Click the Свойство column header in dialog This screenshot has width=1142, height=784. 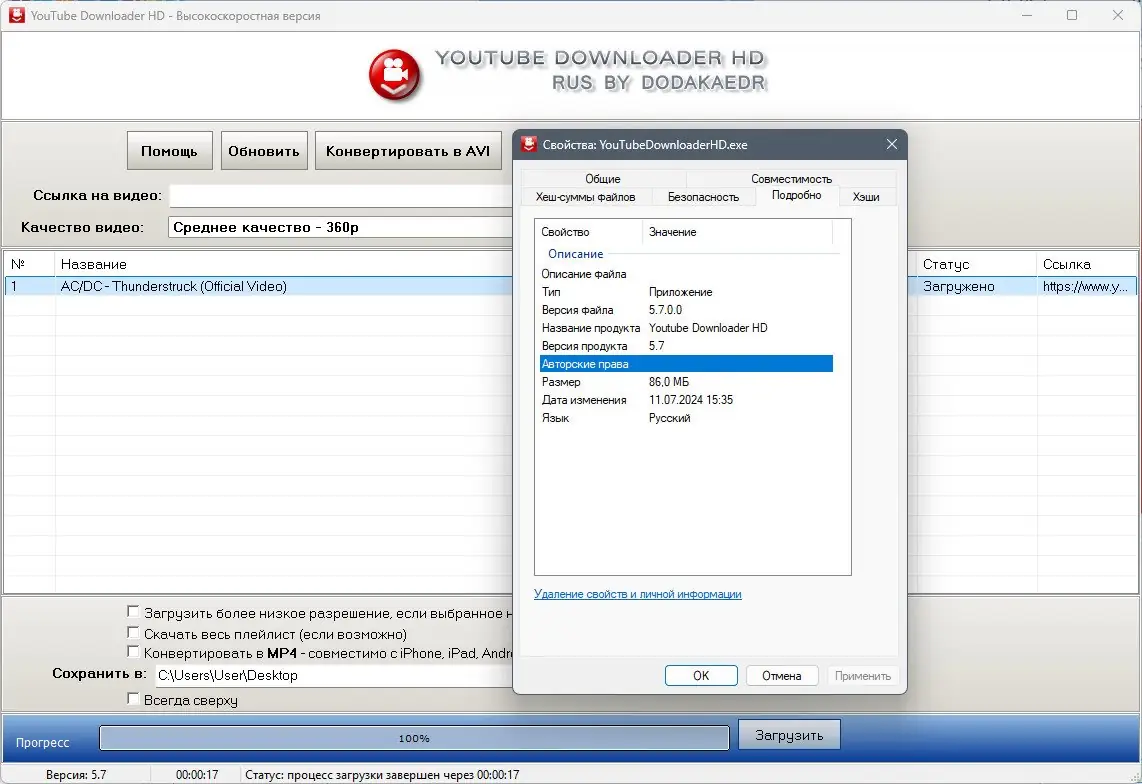tap(588, 232)
